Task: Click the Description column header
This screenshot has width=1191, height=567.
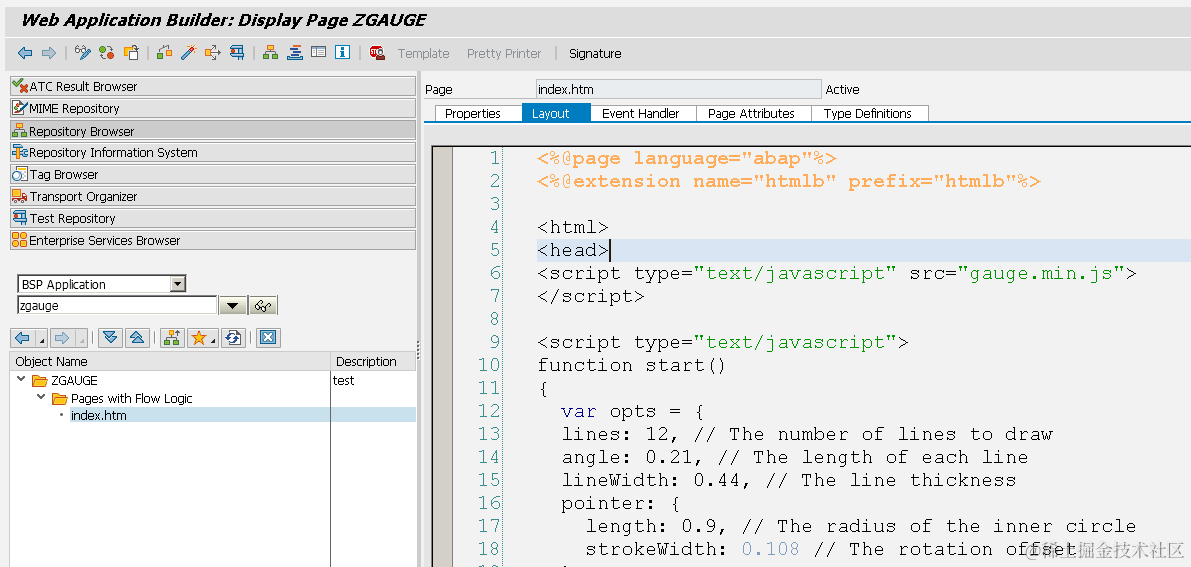Action: pos(374,361)
